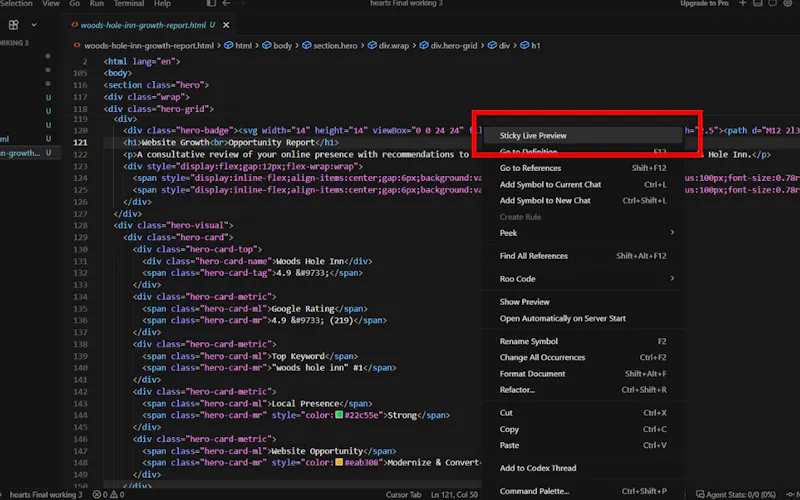Open the View menu
Image resolution: width=800 pixels, height=500 pixels.
click(x=51, y=4)
